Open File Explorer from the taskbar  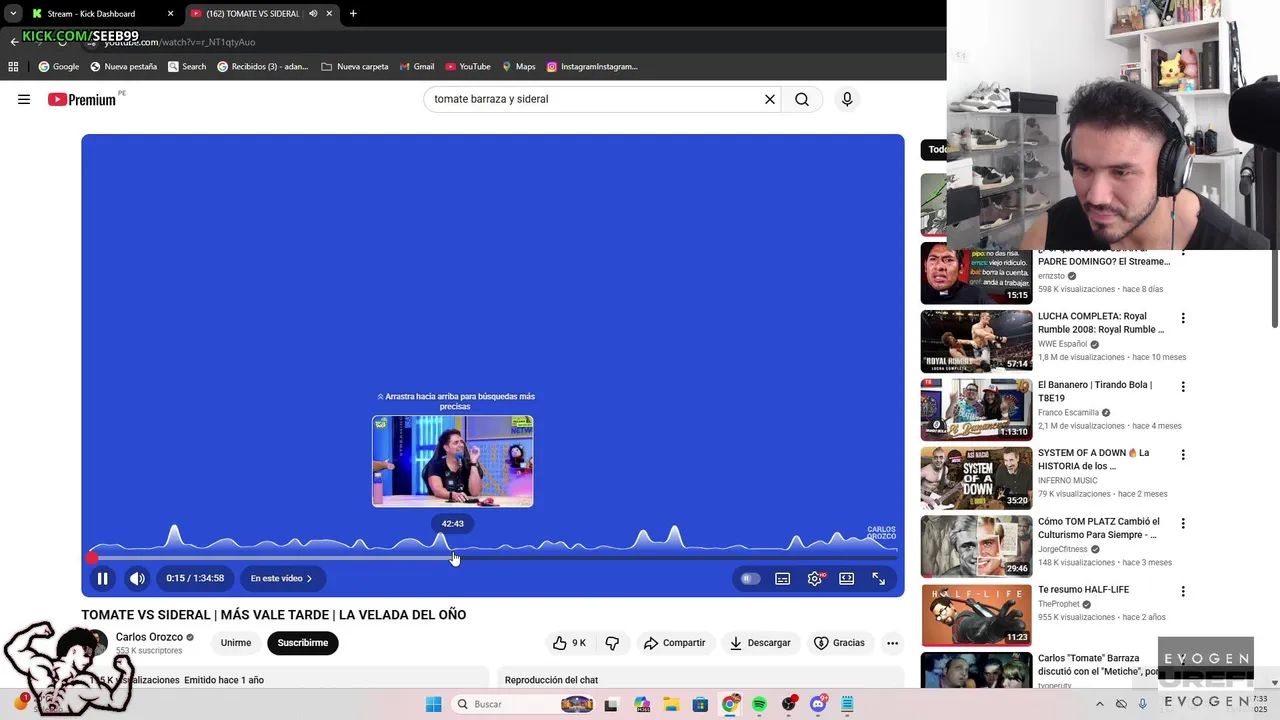click(671, 704)
